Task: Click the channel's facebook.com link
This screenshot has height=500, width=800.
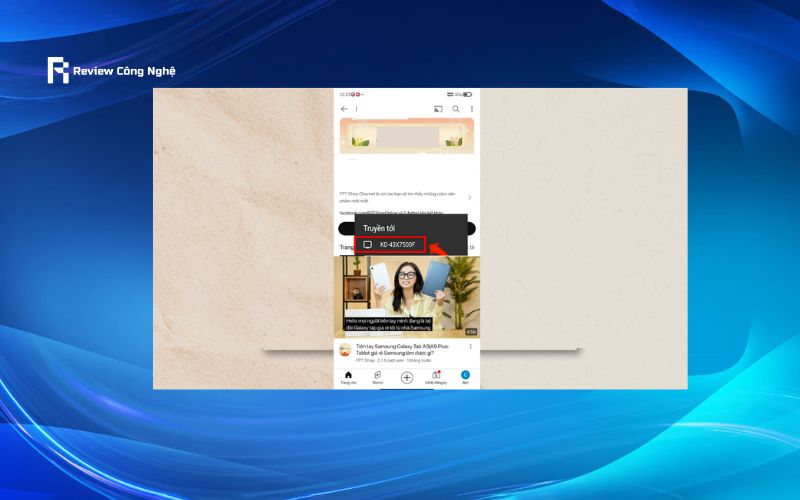Action: pos(391,213)
